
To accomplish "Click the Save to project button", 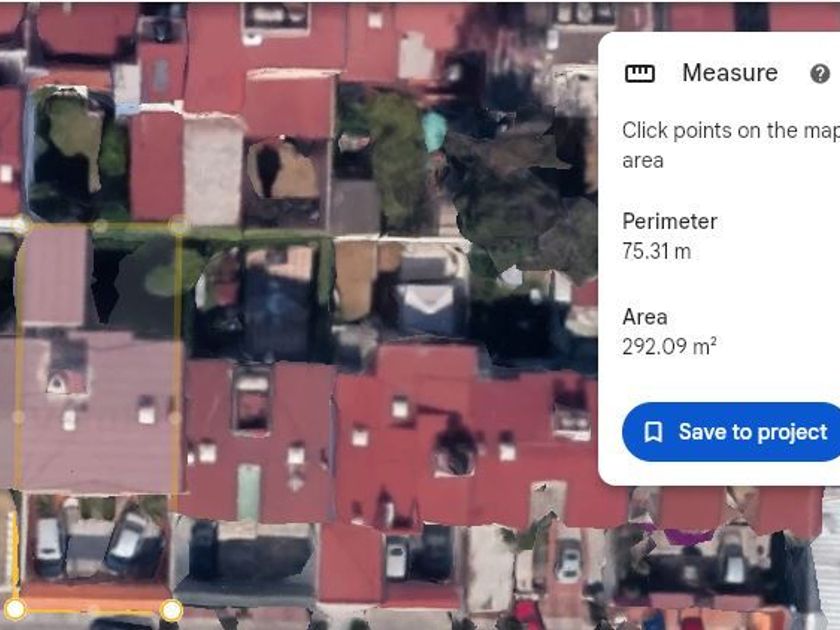I will 731,432.
